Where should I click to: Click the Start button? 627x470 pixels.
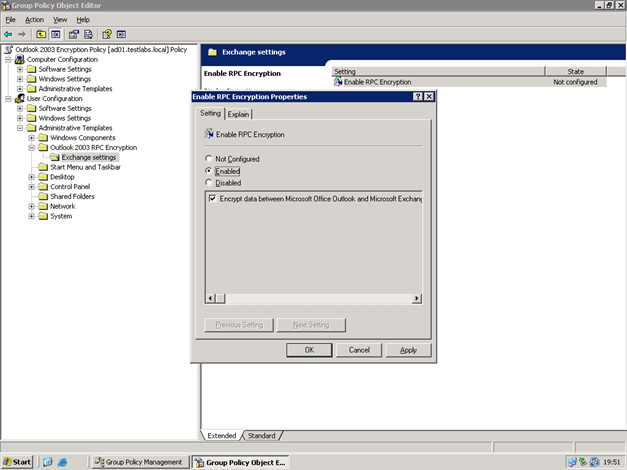point(17,462)
